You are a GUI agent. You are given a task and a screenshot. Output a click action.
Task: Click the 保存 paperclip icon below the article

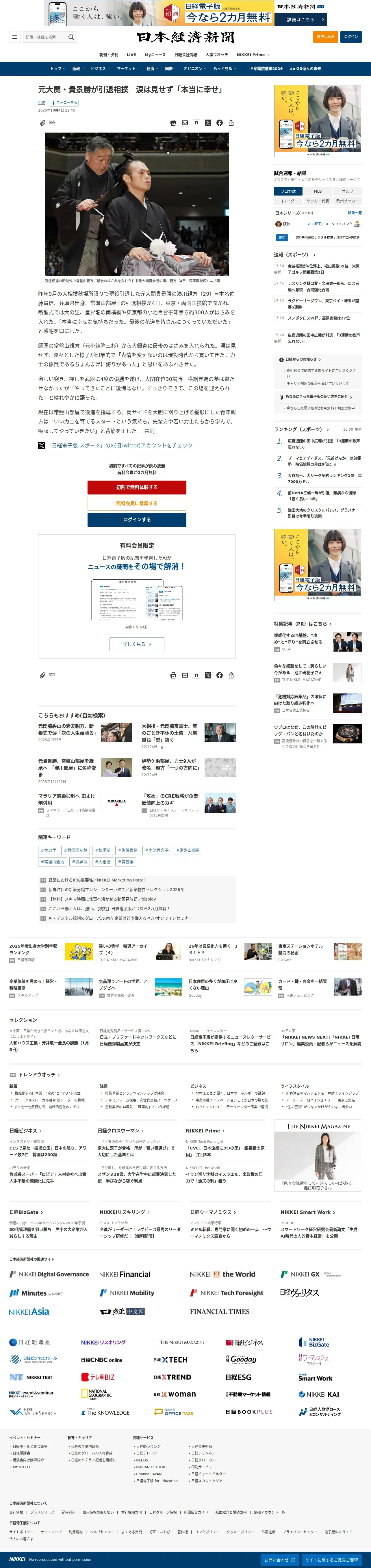tap(43, 675)
